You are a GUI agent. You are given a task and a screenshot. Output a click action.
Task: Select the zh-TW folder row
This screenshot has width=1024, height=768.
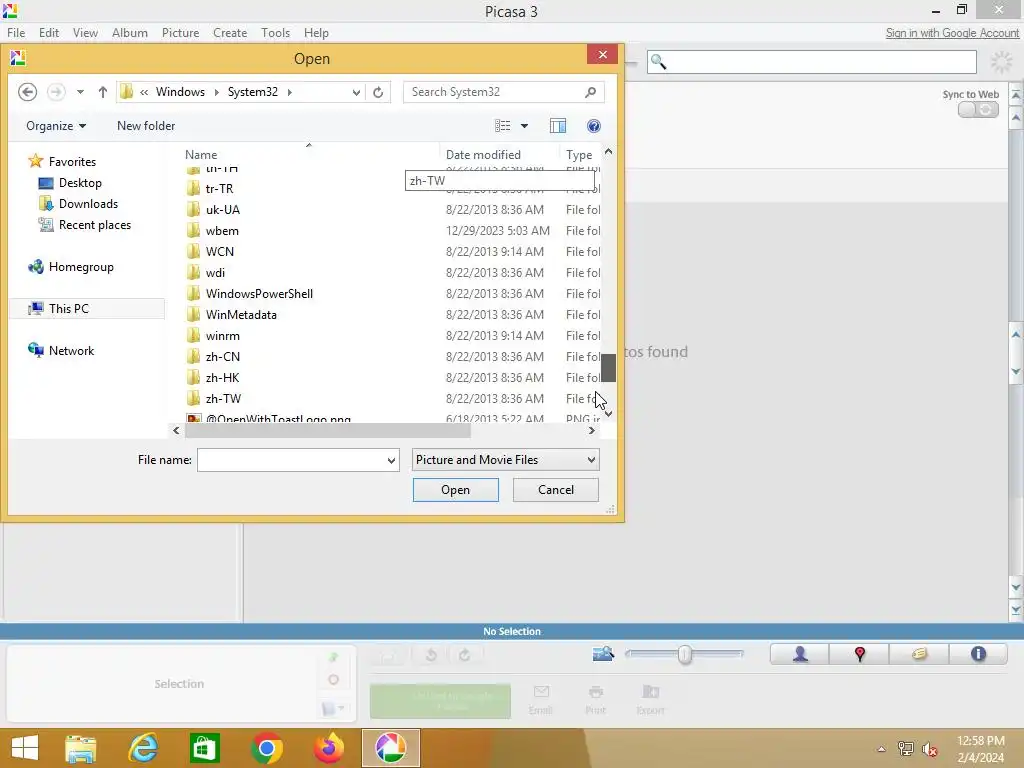click(392, 398)
